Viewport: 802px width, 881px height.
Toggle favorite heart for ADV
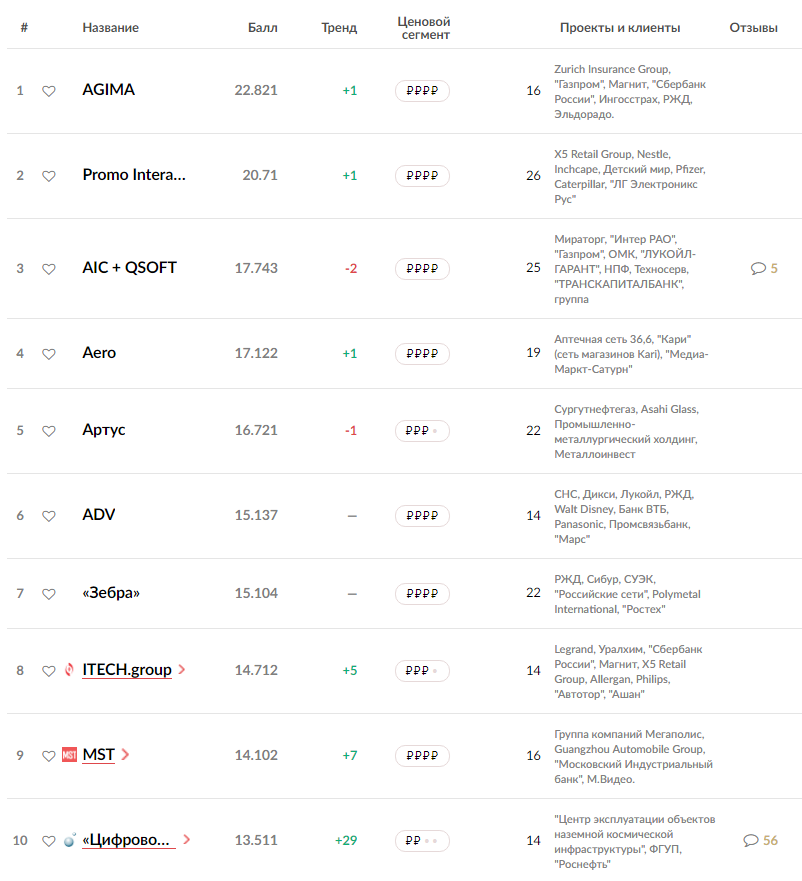click(x=49, y=516)
